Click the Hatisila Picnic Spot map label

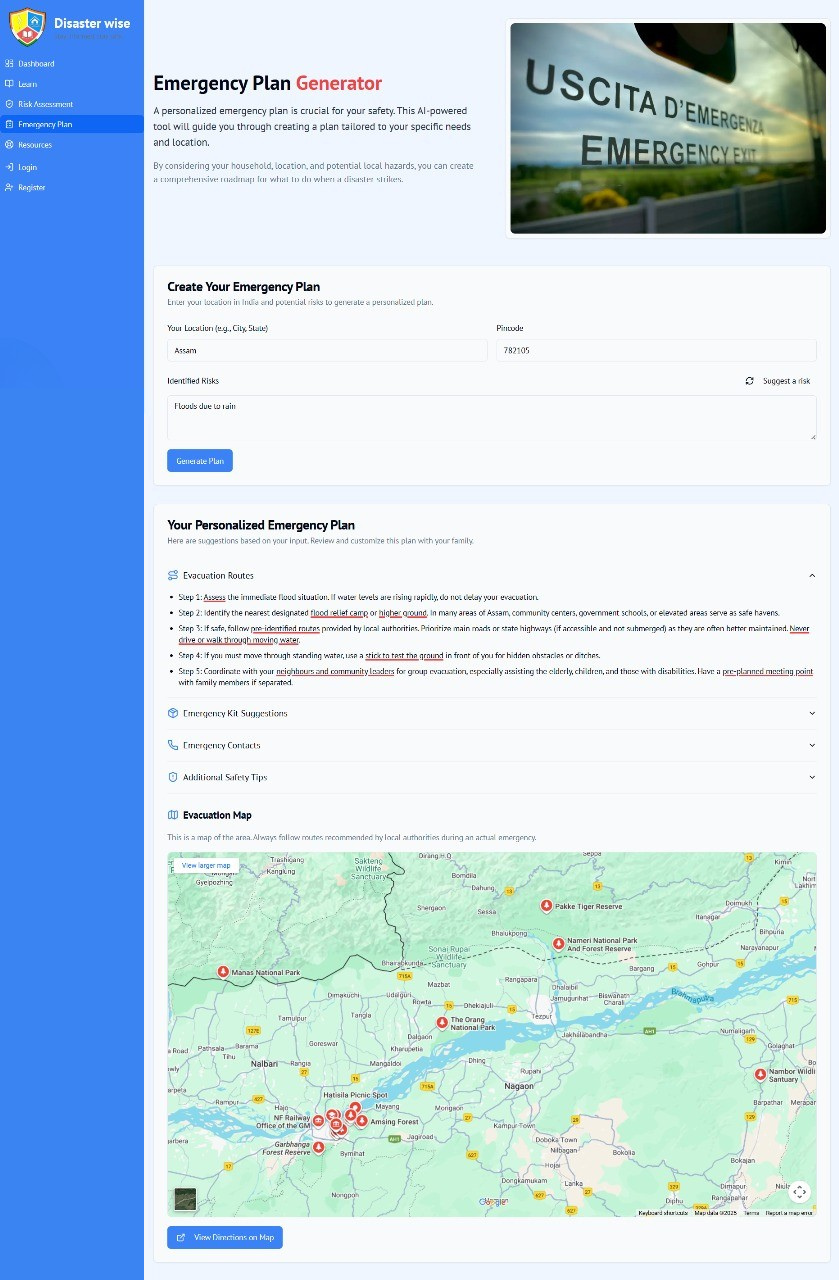pyautogui.click(x=355, y=1095)
